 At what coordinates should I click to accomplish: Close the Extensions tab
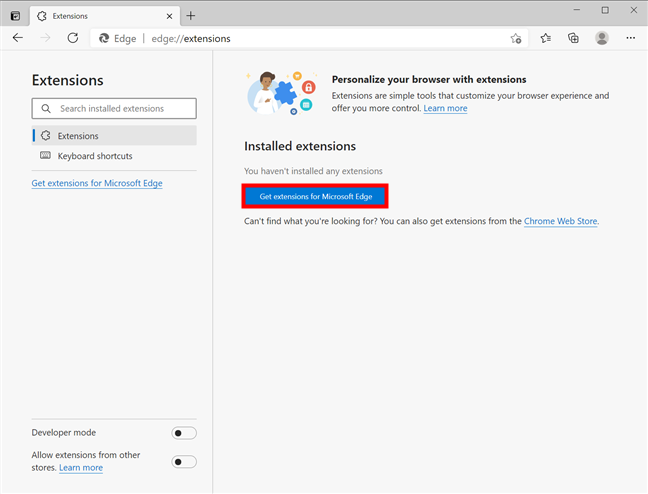(169, 16)
